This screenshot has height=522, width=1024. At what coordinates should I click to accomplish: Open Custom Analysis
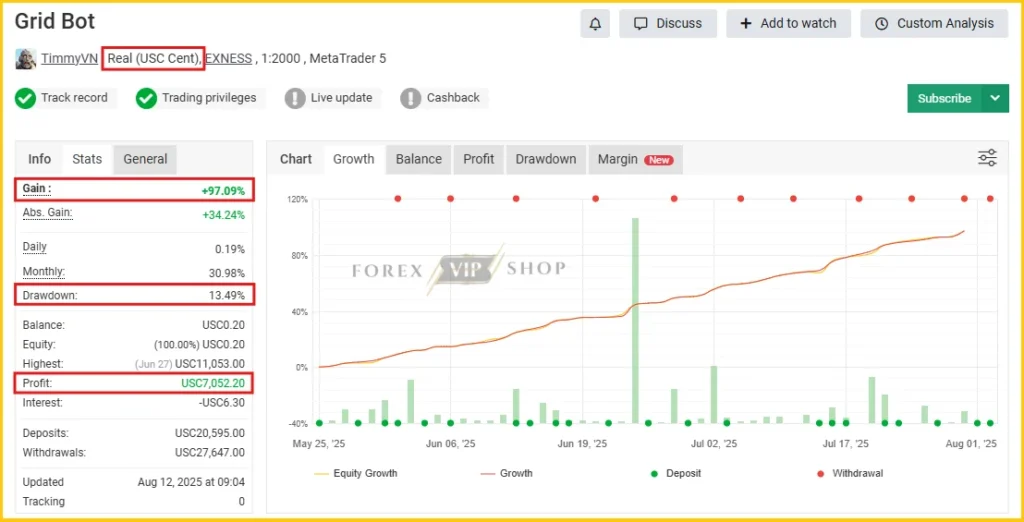tap(935, 24)
